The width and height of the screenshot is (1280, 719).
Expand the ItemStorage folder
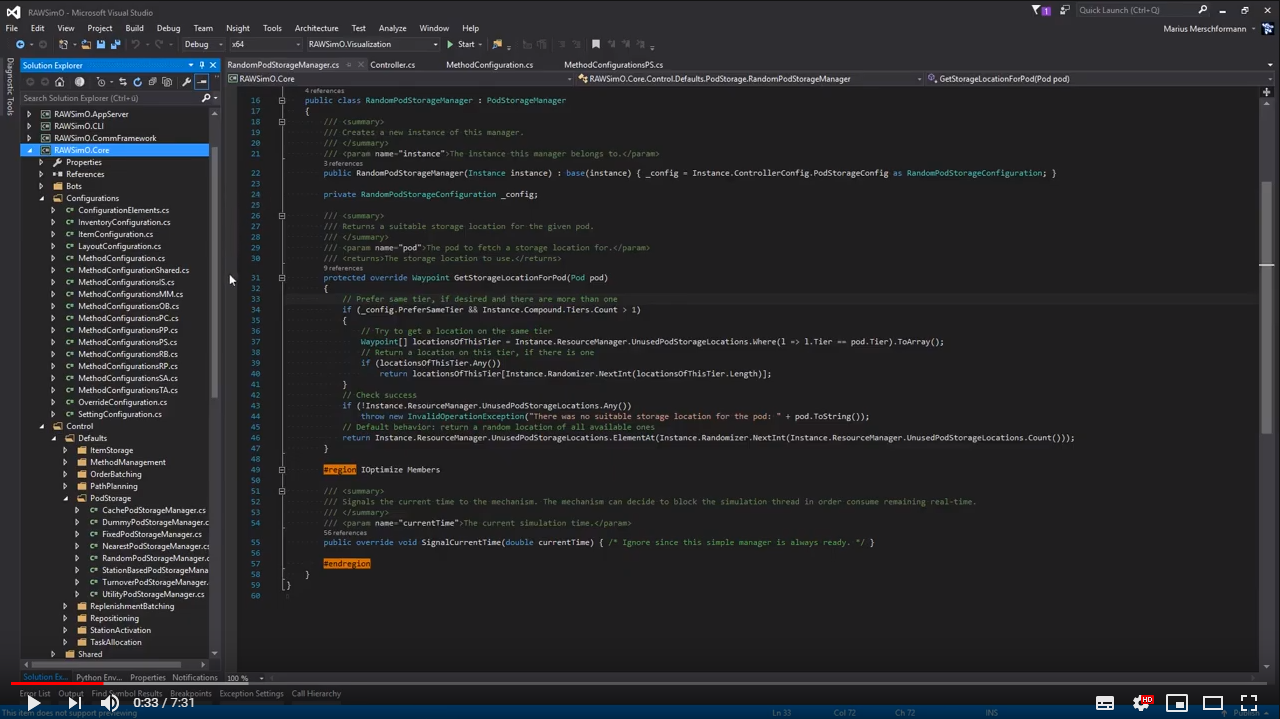tap(65, 450)
